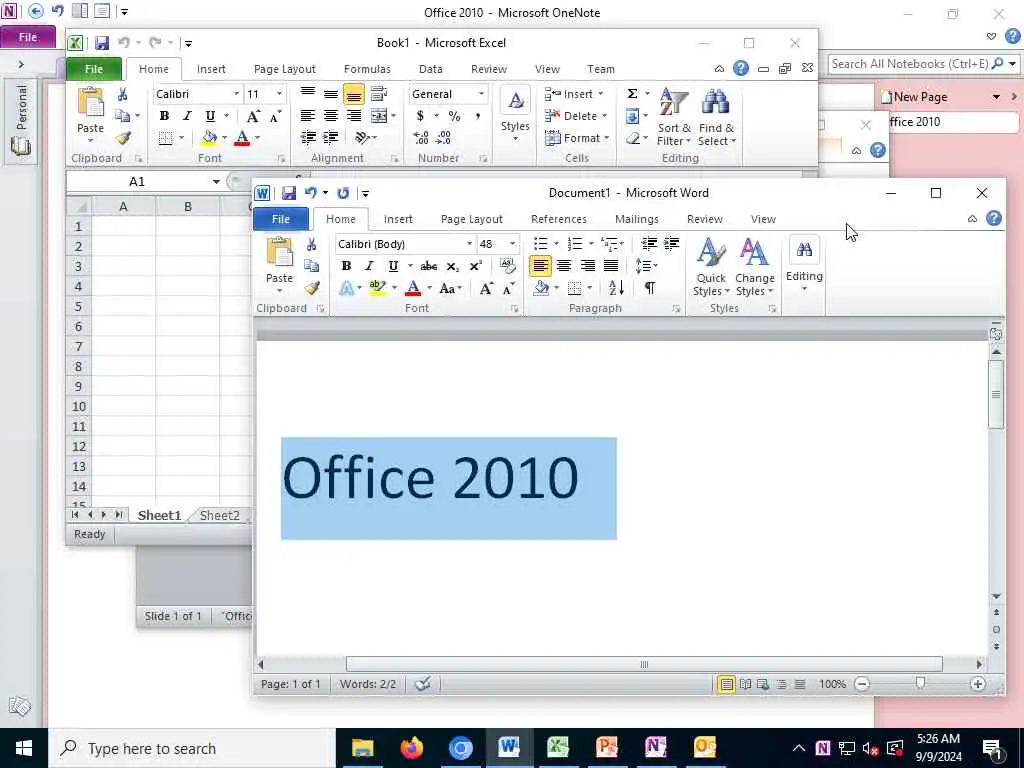Click Superscript button in Word
Screen dimensions: 1024x768
pyautogui.click(x=475, y=266)
